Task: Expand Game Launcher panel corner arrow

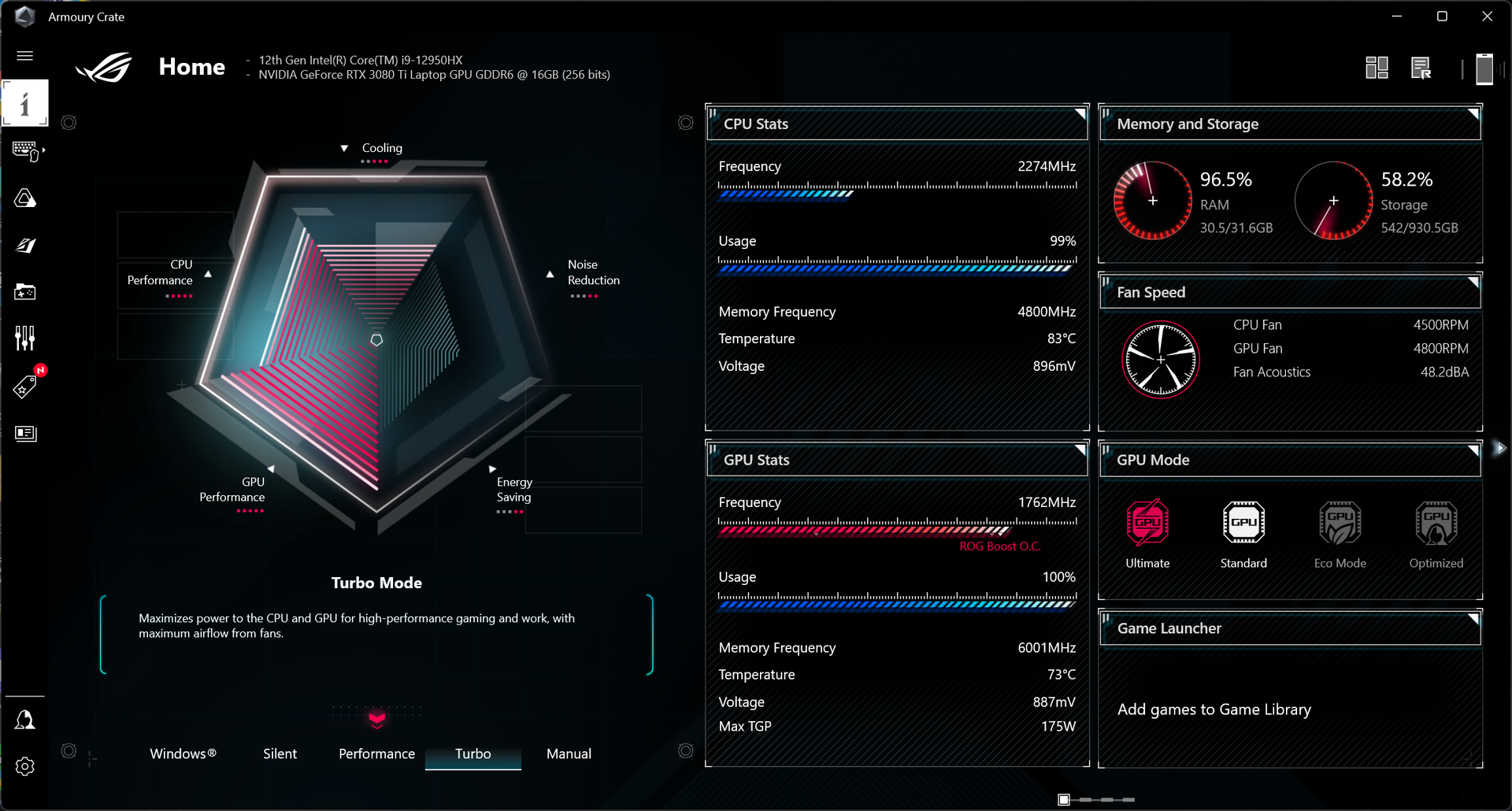Action: pyautogui.click(x=1473, y=618)
